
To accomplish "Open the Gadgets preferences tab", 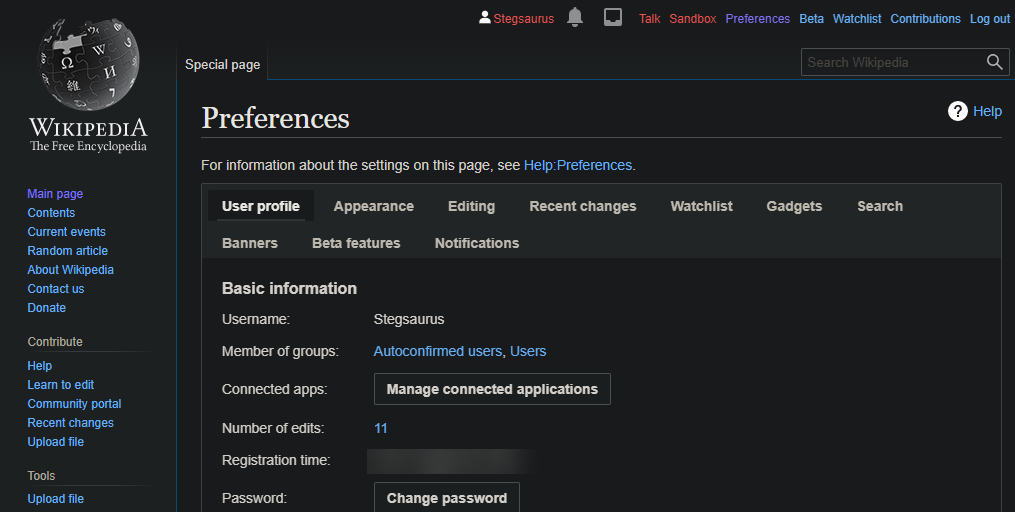I will (794, 206).
